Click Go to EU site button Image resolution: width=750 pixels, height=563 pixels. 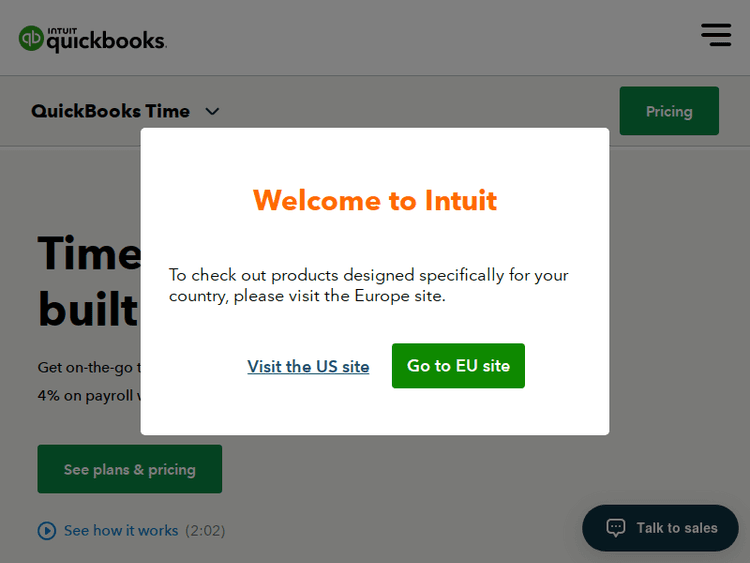pyautogui.click(x=458, y=366)
